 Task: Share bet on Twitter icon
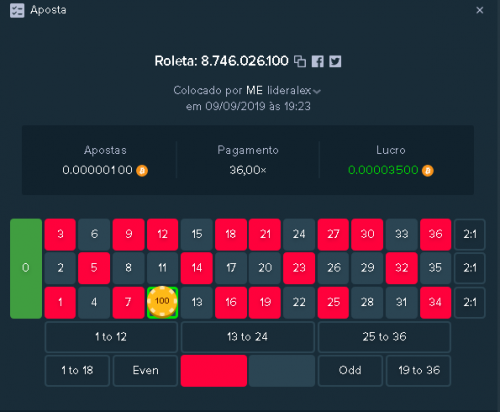pos(335,61)
